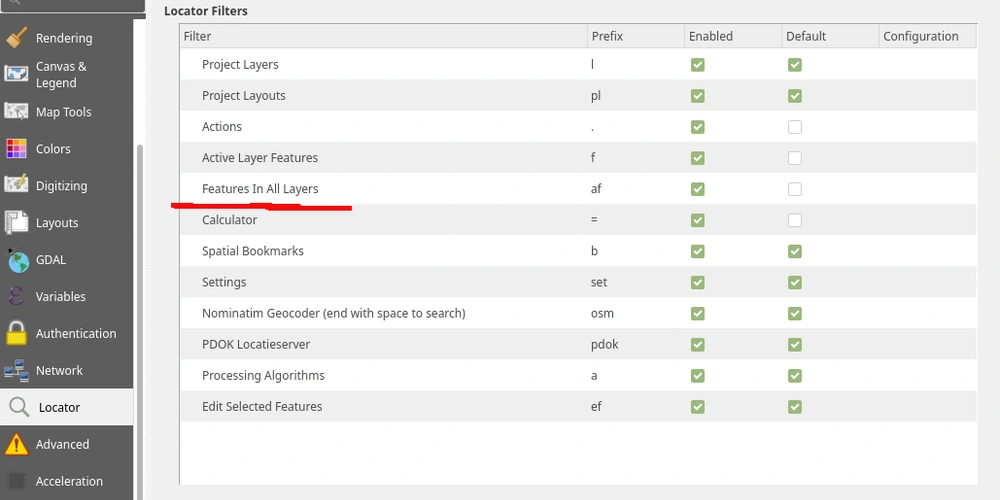
Task: Select the Settings filter row name
Action: coord(224,282)
